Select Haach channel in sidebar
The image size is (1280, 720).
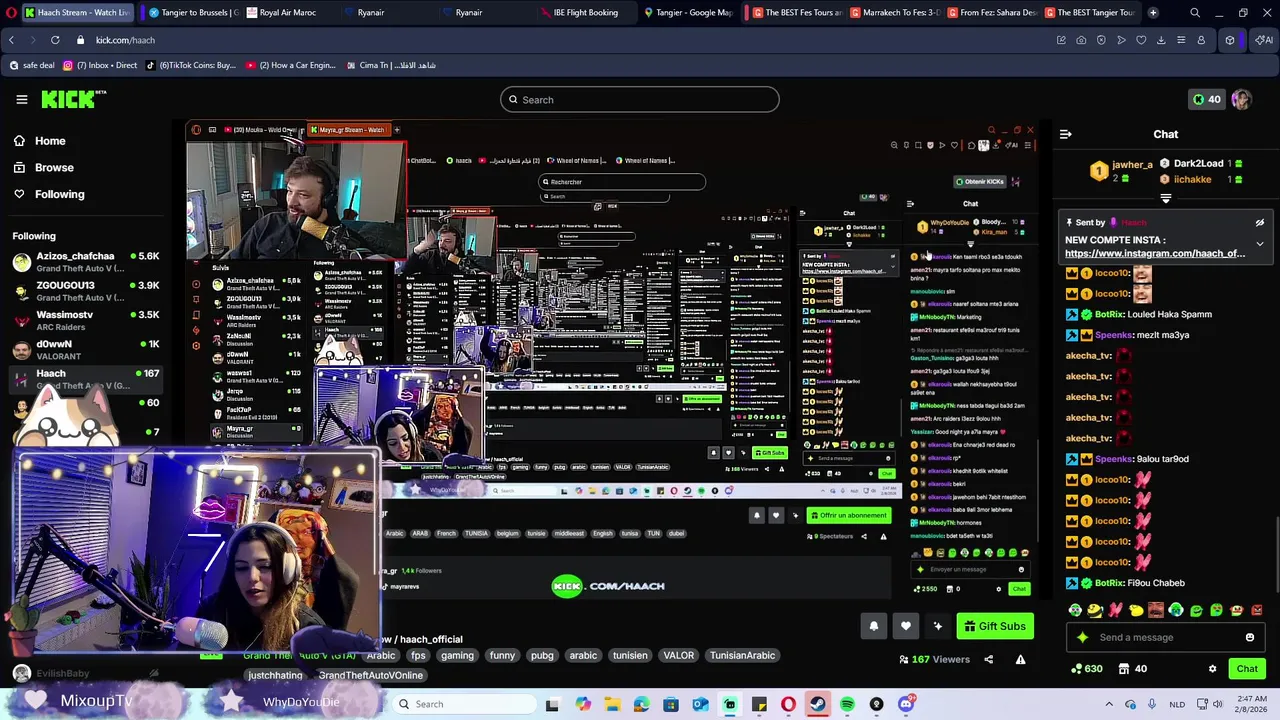(85, 378)
